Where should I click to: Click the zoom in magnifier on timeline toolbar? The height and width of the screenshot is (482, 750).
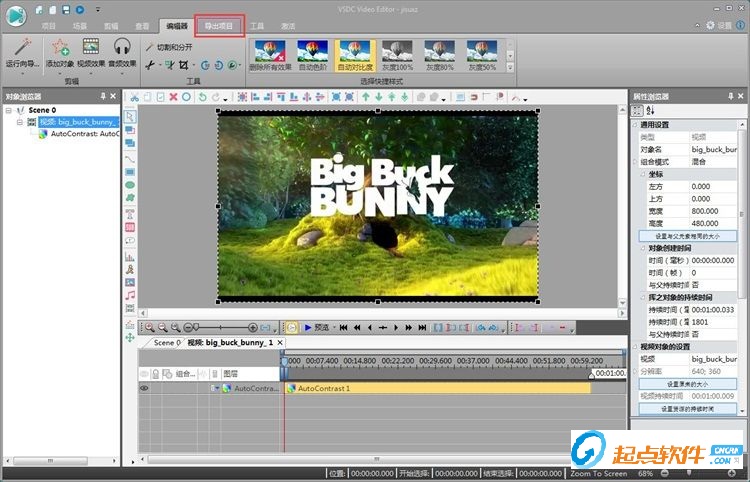[x=150, y=328]
